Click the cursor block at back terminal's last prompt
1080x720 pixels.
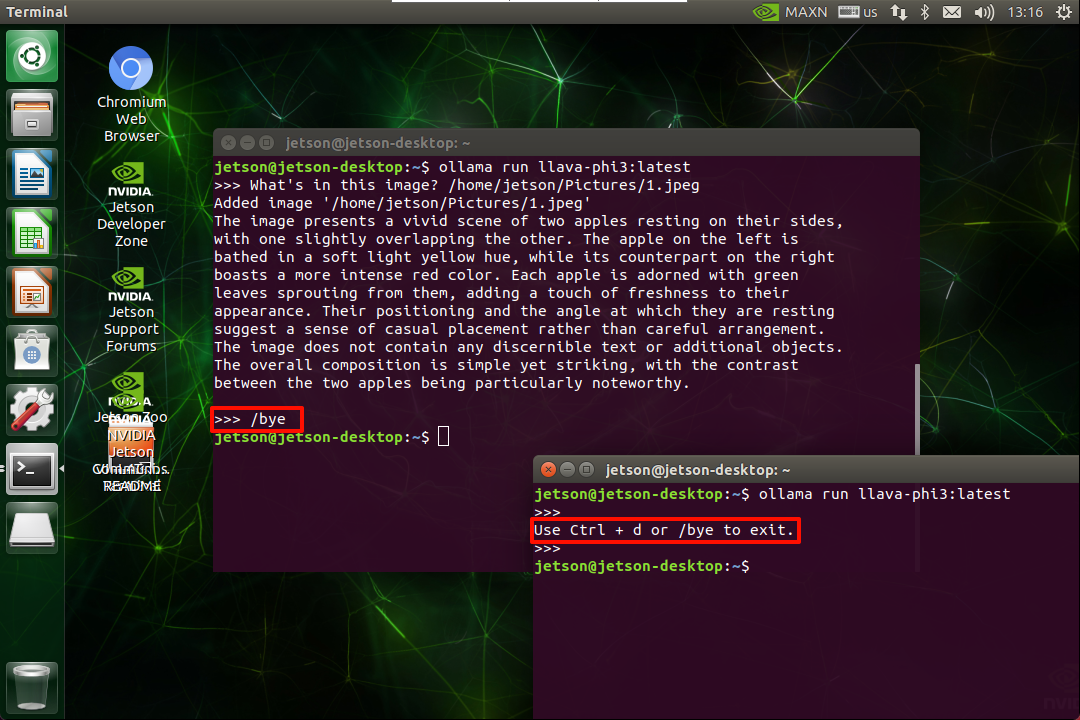tap(444, 436)
